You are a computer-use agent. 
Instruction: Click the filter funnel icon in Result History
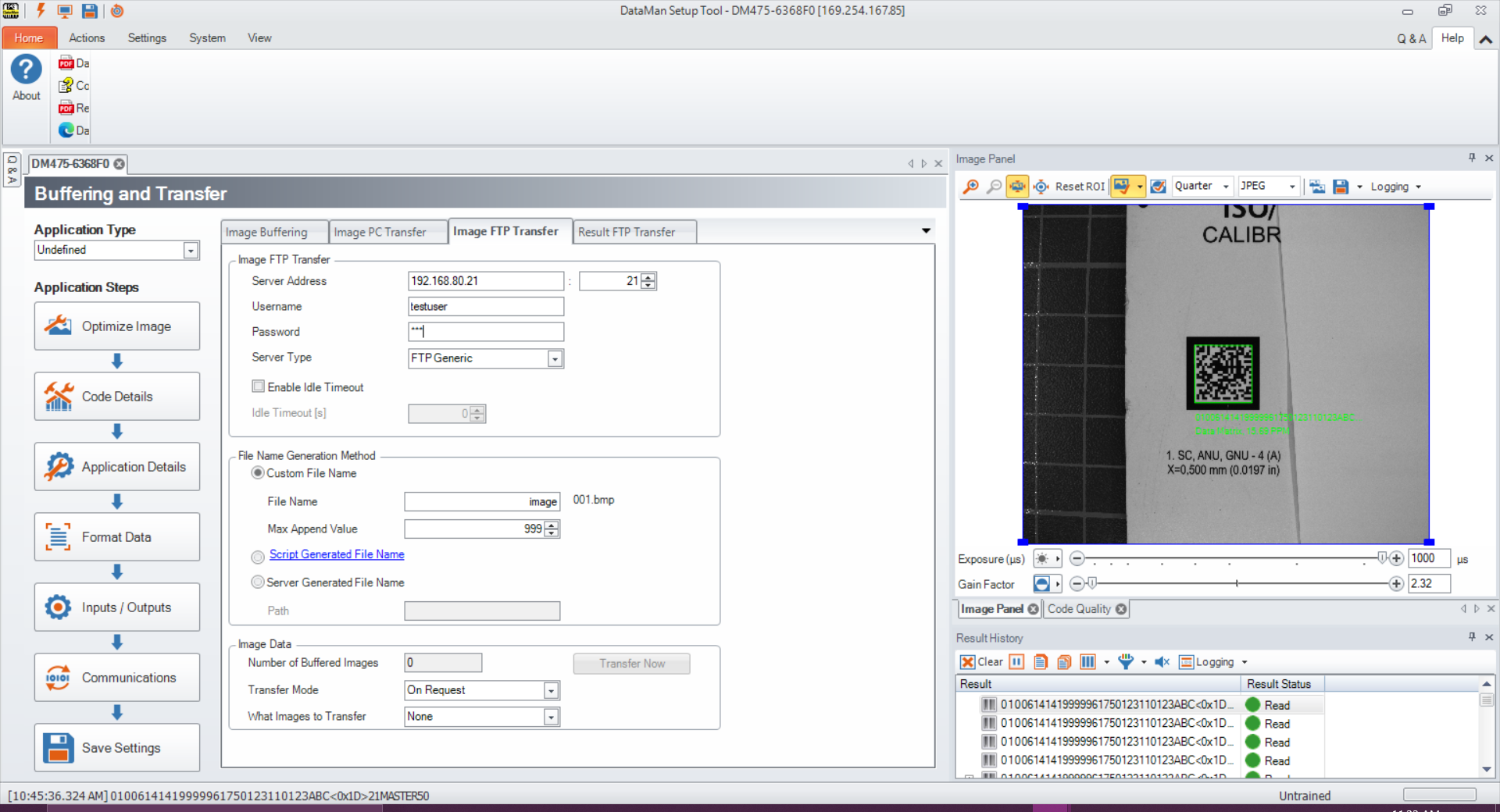point(1125,662)
